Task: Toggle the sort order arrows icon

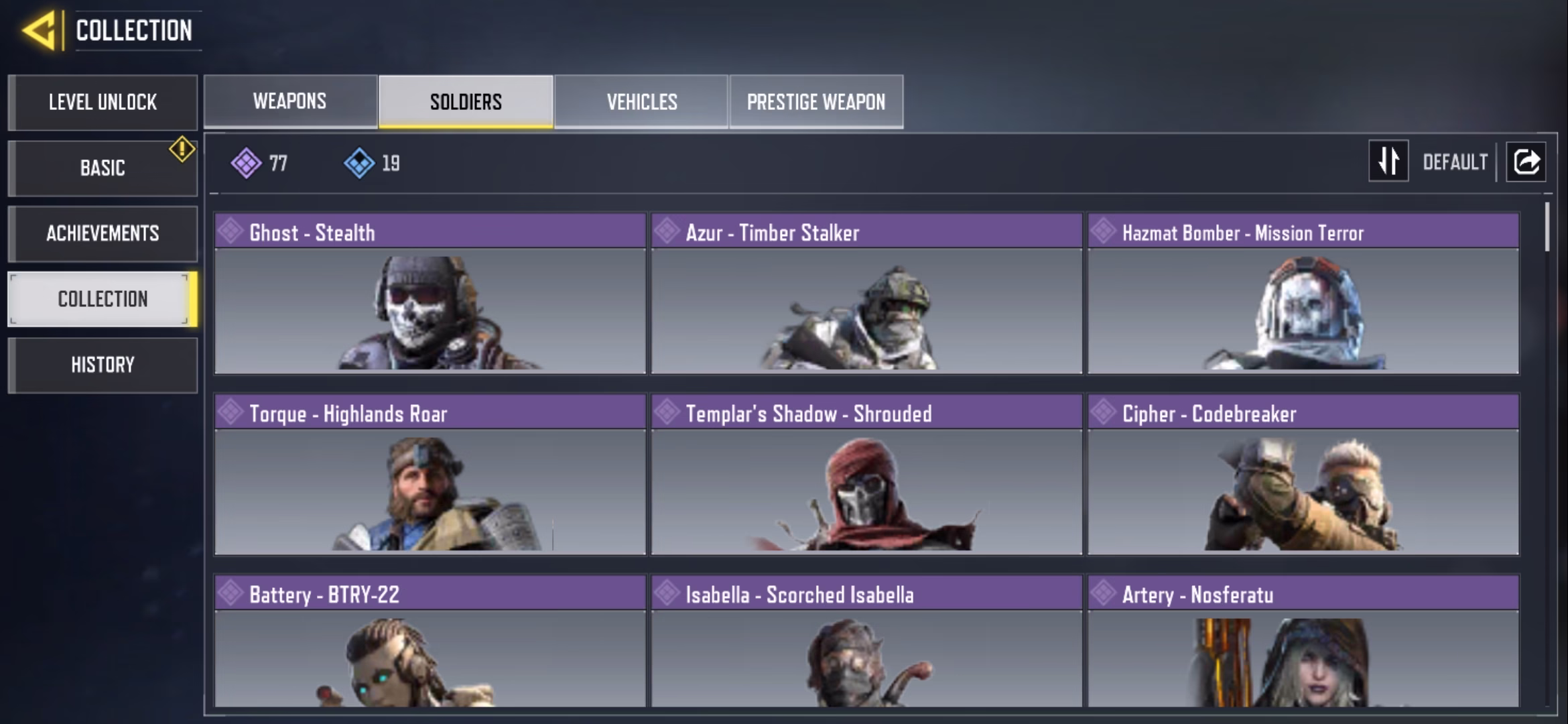Action: 1388,161
